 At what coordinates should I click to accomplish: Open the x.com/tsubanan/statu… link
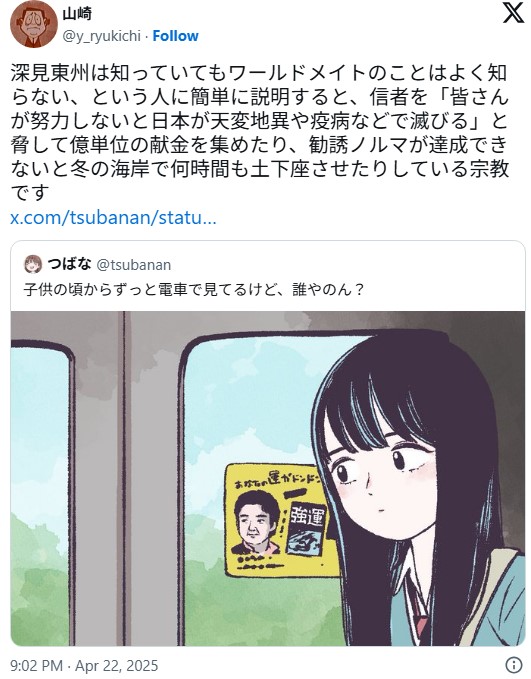(x=113, y=217)
